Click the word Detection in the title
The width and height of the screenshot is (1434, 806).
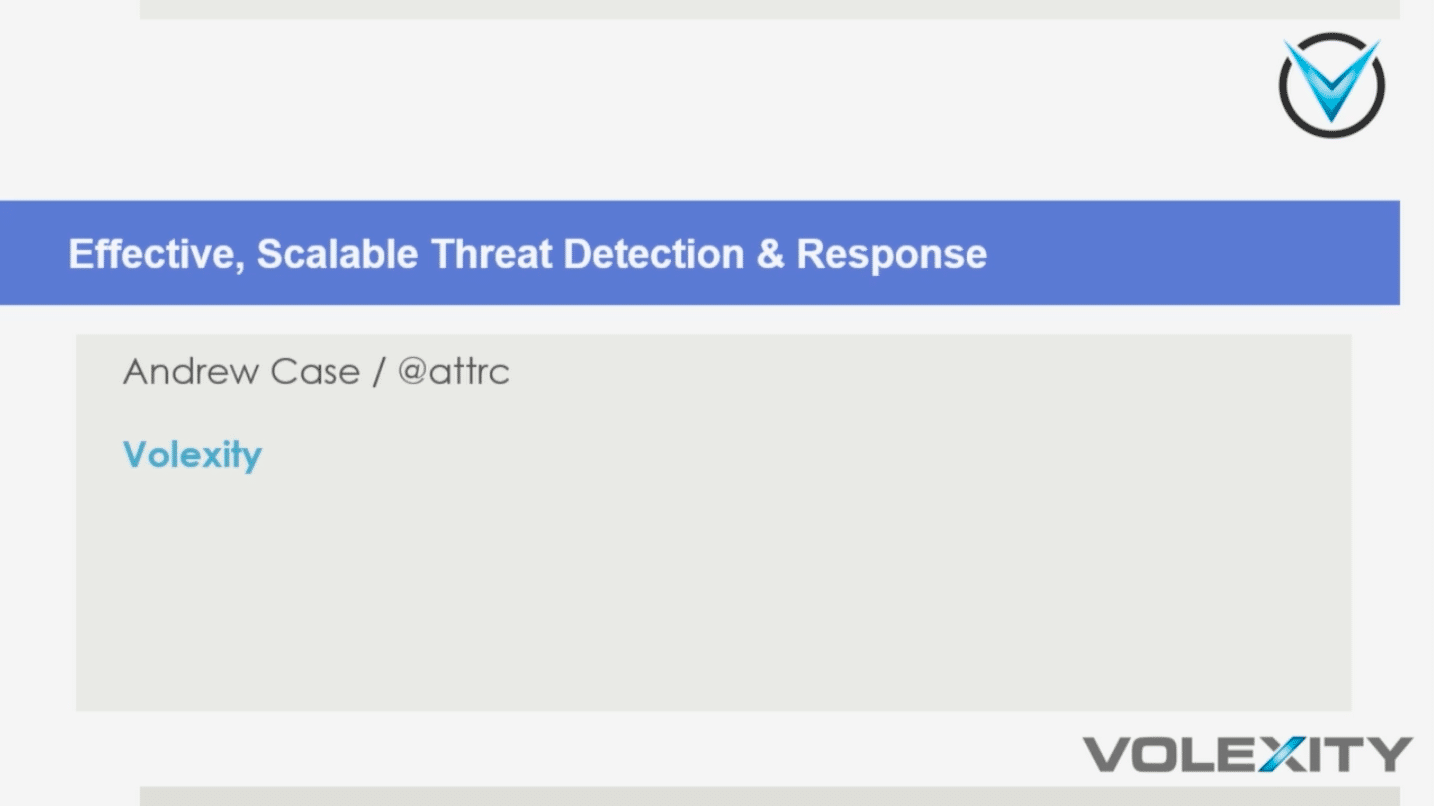[653, 254]
